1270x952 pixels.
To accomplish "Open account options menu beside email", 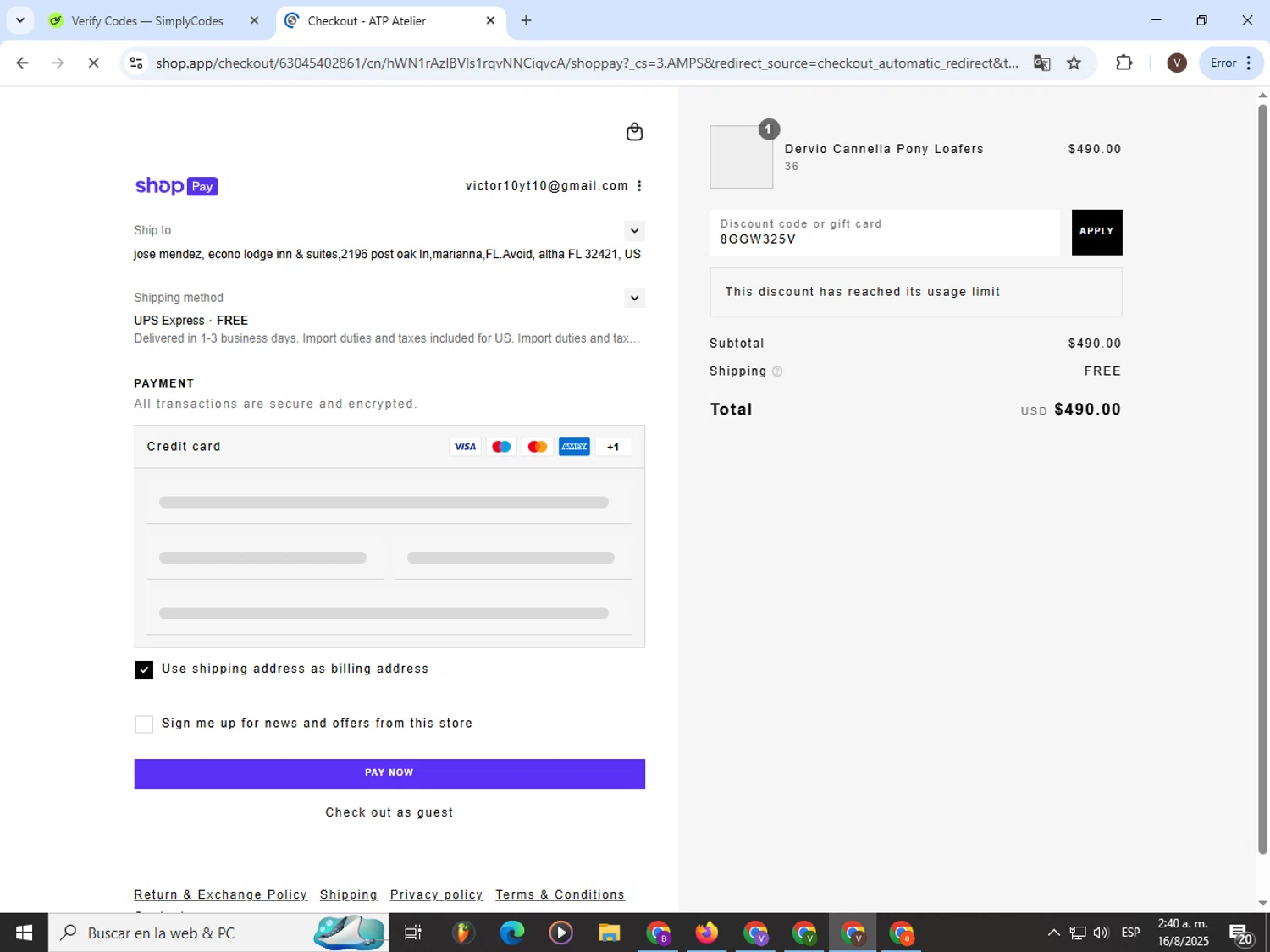I will [x=639, y=186].
